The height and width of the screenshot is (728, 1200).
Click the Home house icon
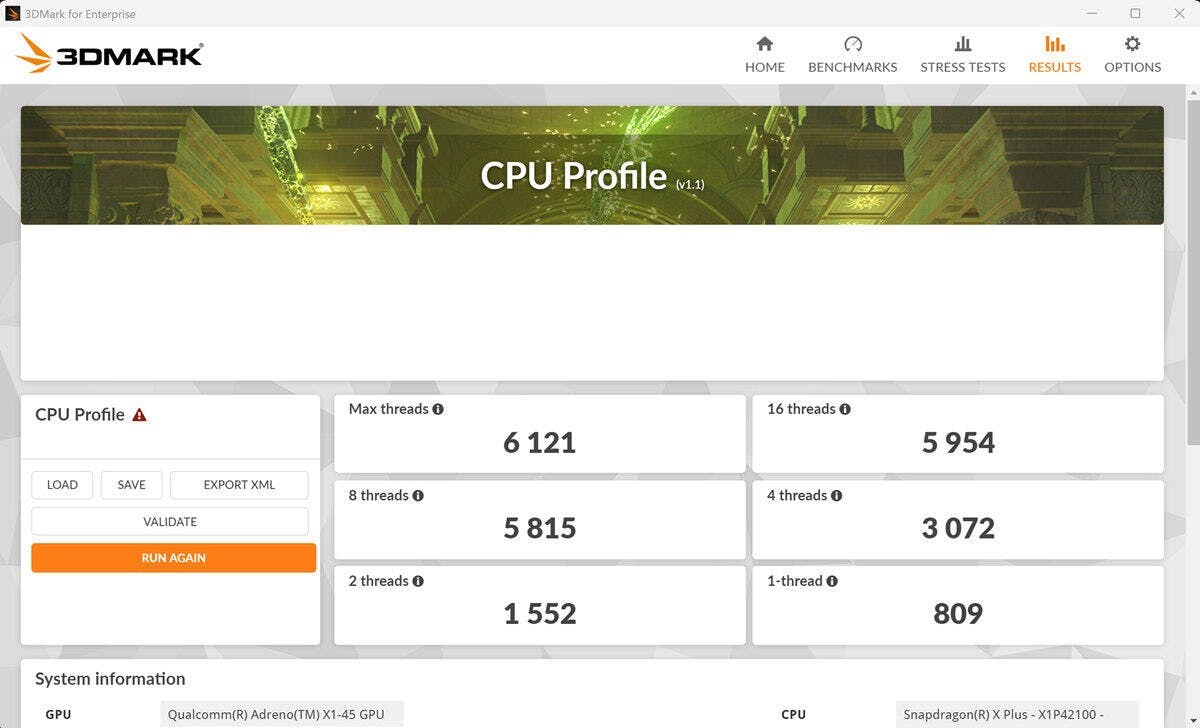(765, 44)
